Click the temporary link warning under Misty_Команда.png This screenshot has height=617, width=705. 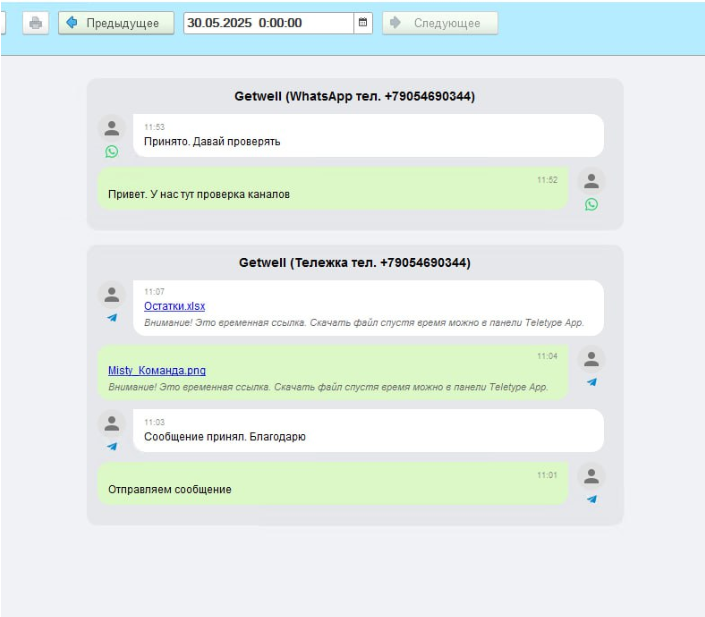click(328, 387)
